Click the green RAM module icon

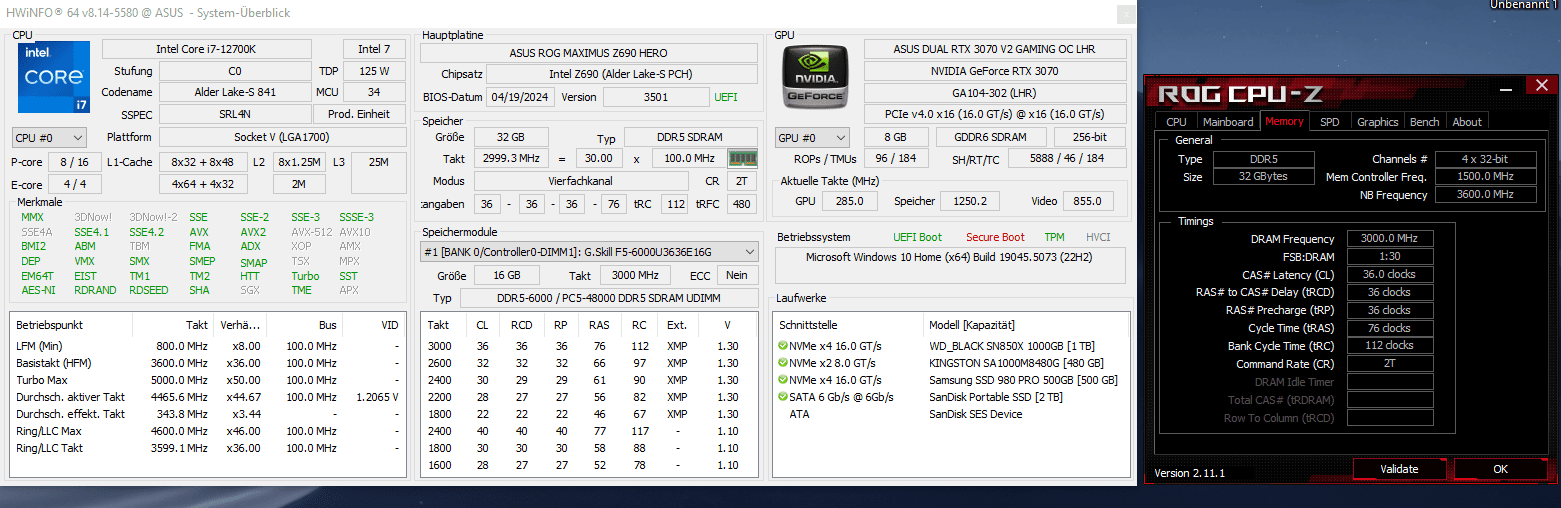tap(741, 158)
